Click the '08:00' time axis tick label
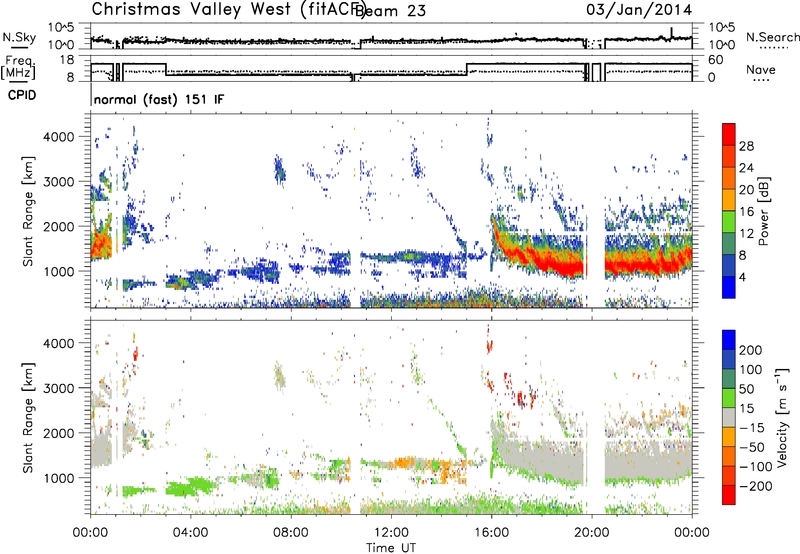 coord(291,533)
